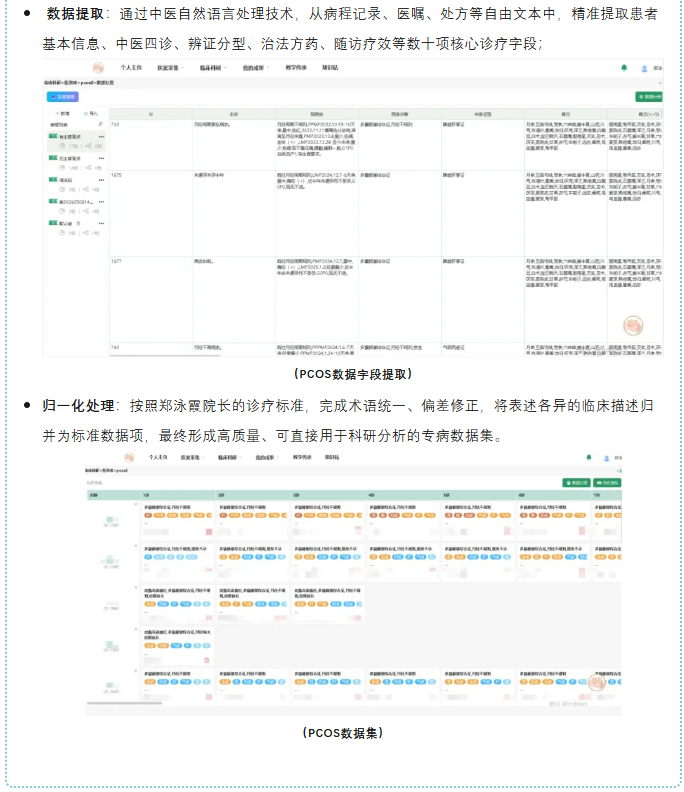The height and width of the screenshot is (792, 684).
Task: Open the three-dot menu of the 默认库 row
Action: (102, 223)
